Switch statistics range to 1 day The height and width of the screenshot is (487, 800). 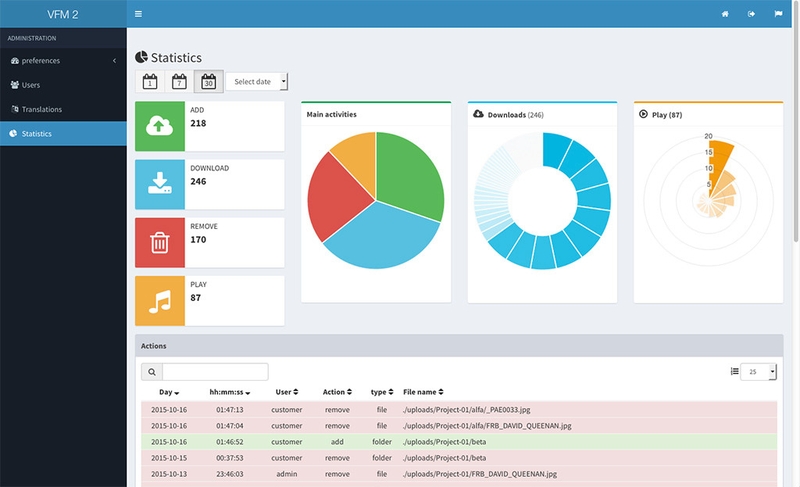point(149,82)
